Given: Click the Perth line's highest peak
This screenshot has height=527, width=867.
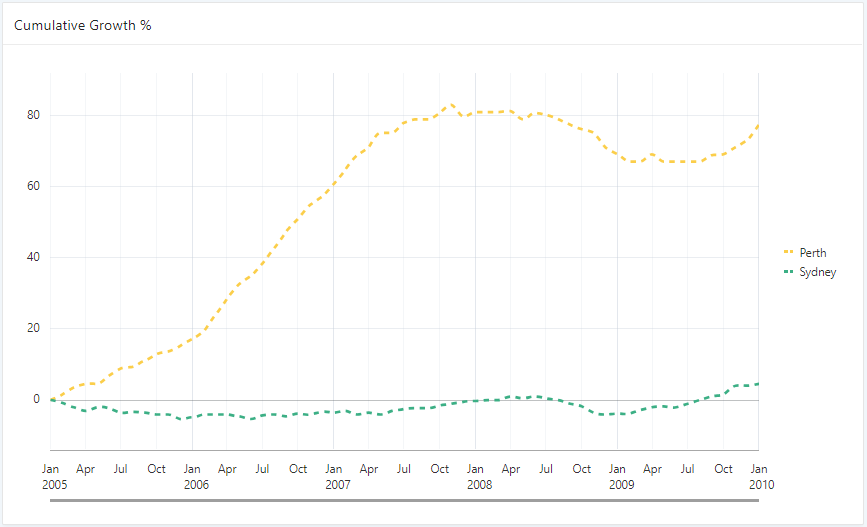Looking at the screenshot, I should point(451,104).
